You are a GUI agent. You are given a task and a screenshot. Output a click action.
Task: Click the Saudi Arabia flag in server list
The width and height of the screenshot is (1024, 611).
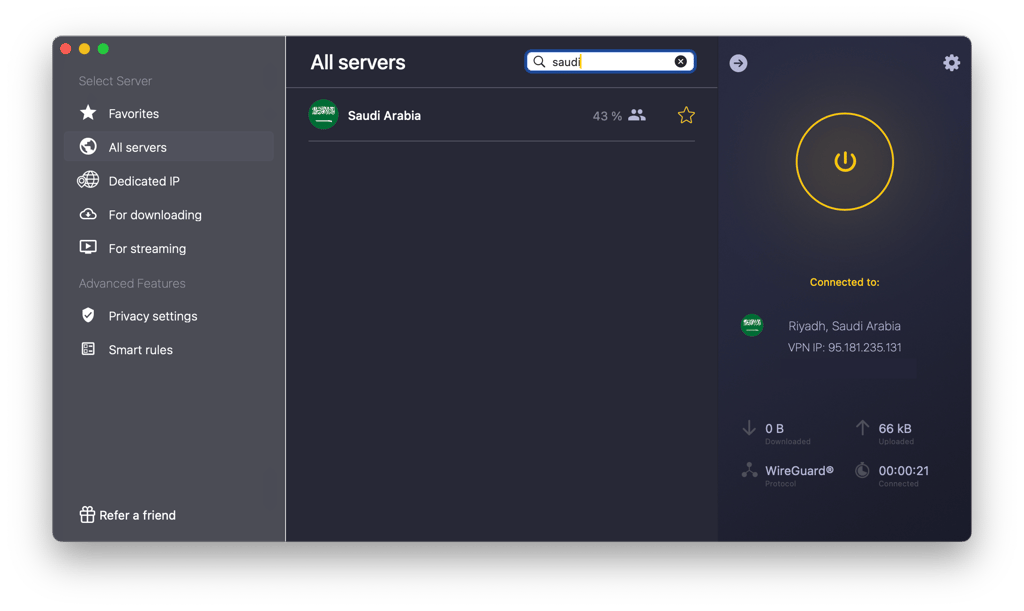(323, 115)
